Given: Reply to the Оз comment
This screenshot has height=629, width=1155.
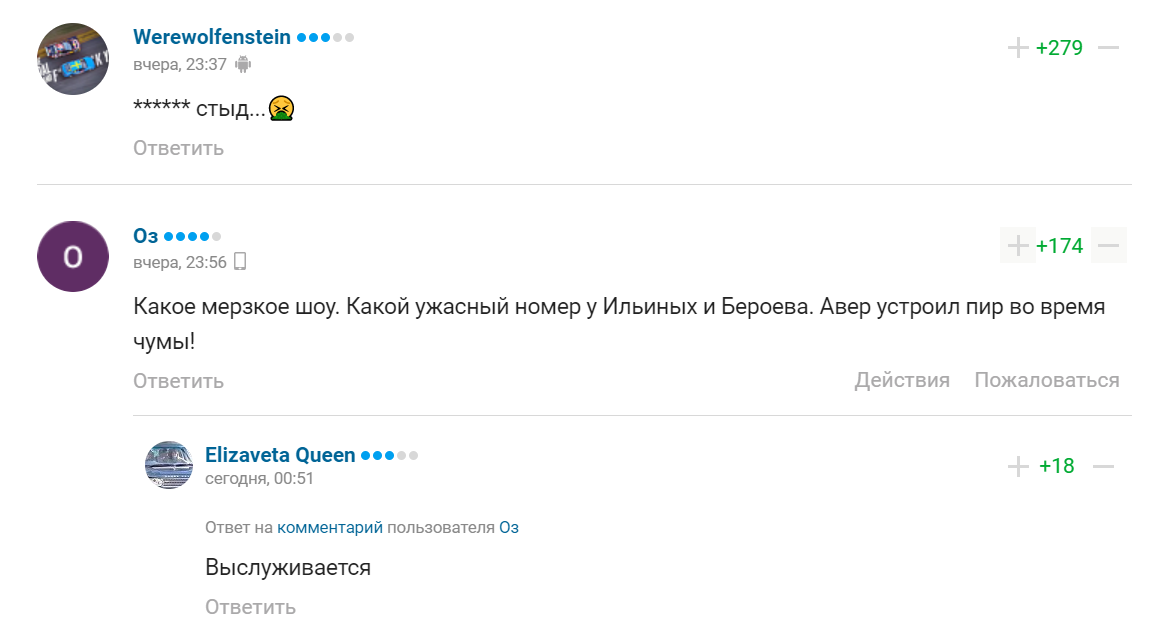Looking at the screenshot, I should [178, 381].
